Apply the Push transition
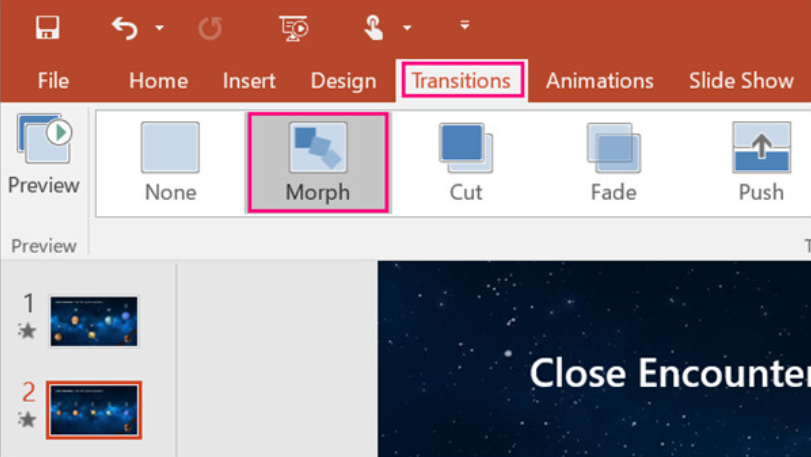811x457 pixels. click(761, 162)
